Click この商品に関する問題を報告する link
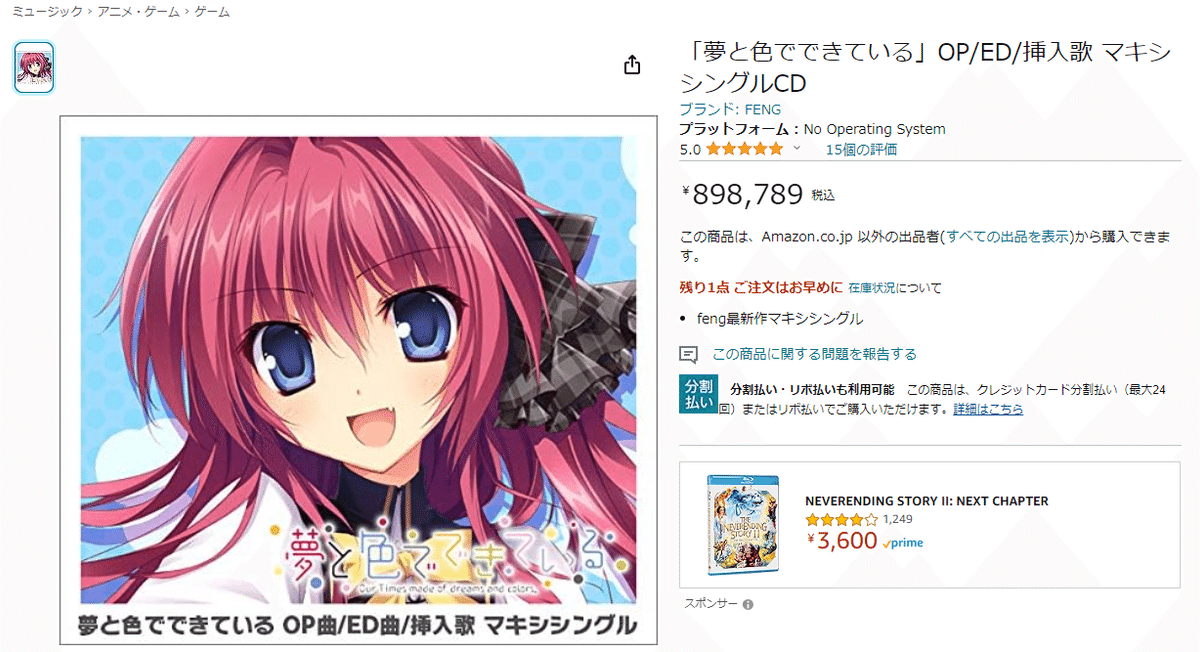Image resolution: width=1200 pixels, height=652 pixels. (x=814, y=354)
